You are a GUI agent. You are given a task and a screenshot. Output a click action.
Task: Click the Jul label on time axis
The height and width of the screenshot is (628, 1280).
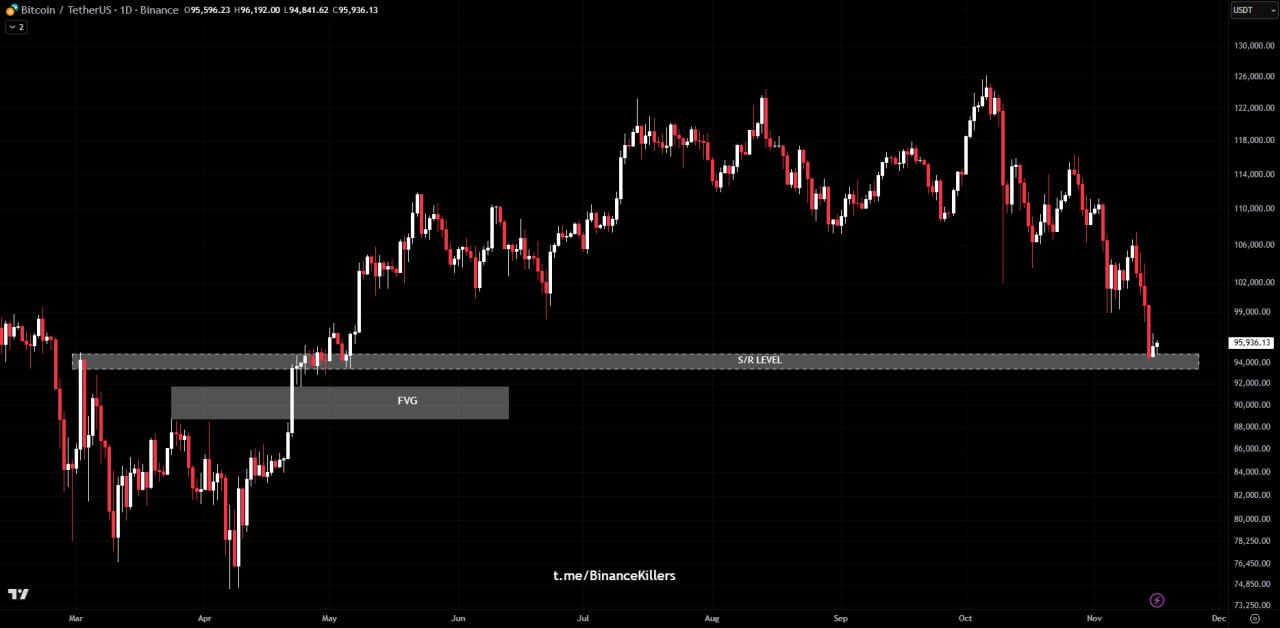click(x=584, y=619)
